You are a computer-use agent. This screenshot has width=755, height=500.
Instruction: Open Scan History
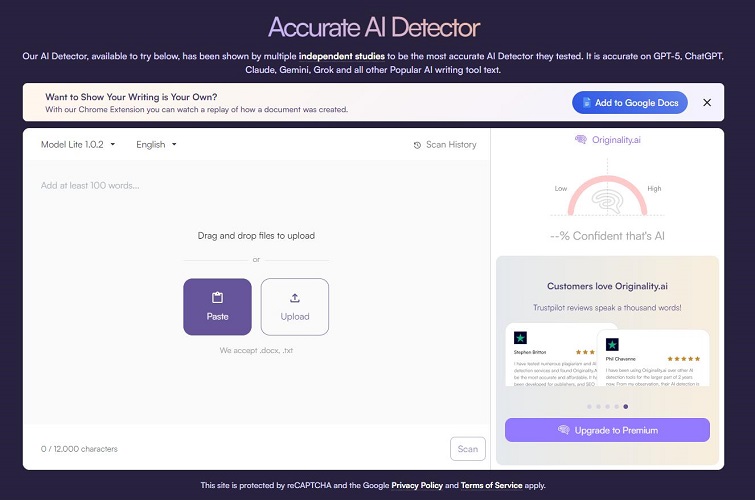[445, 145]
